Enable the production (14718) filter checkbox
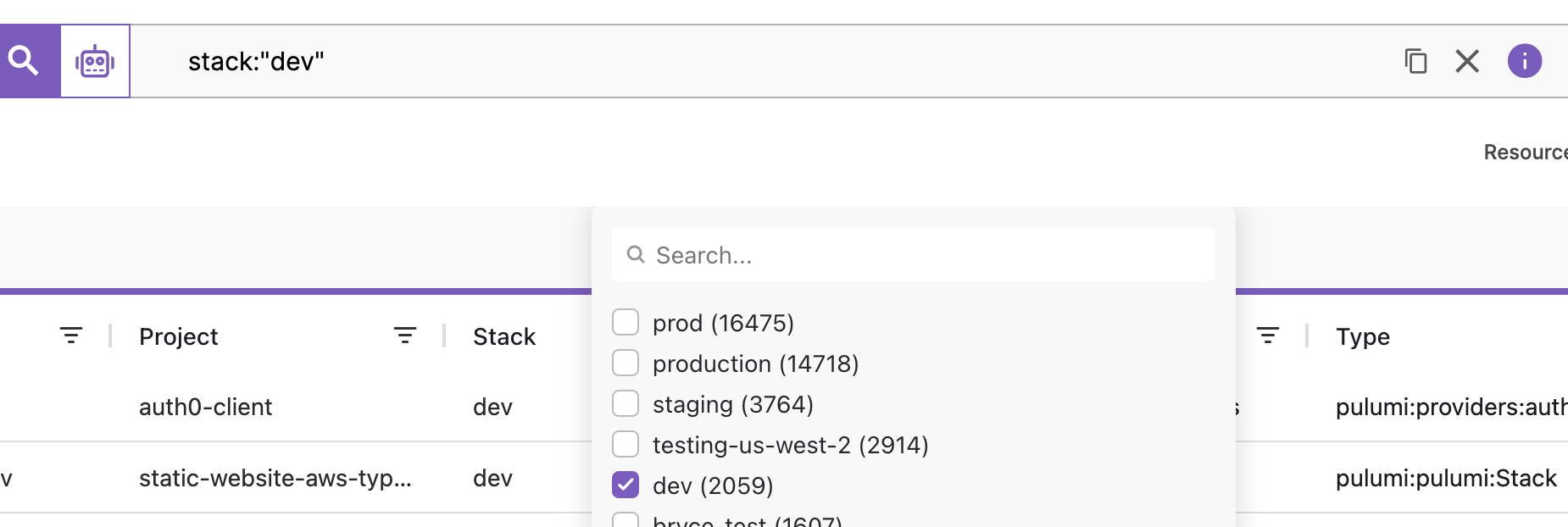This screenshot has width=1568, height=527. click(x=626, y=362)
